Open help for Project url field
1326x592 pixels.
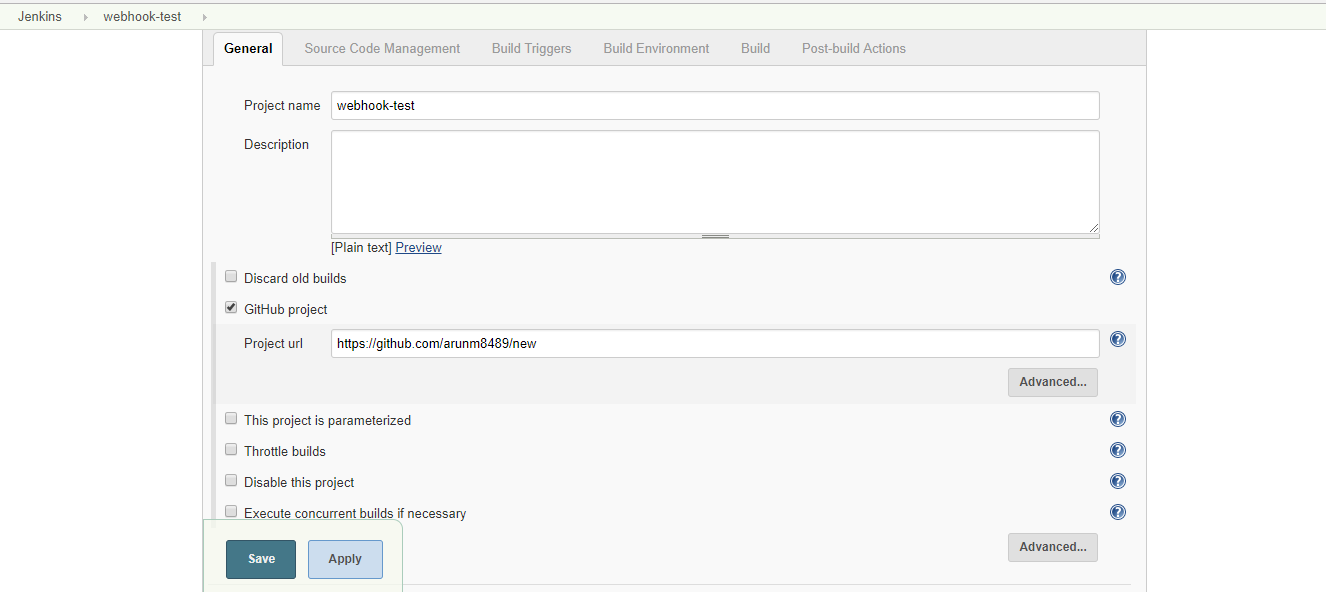coord(1117,339)
